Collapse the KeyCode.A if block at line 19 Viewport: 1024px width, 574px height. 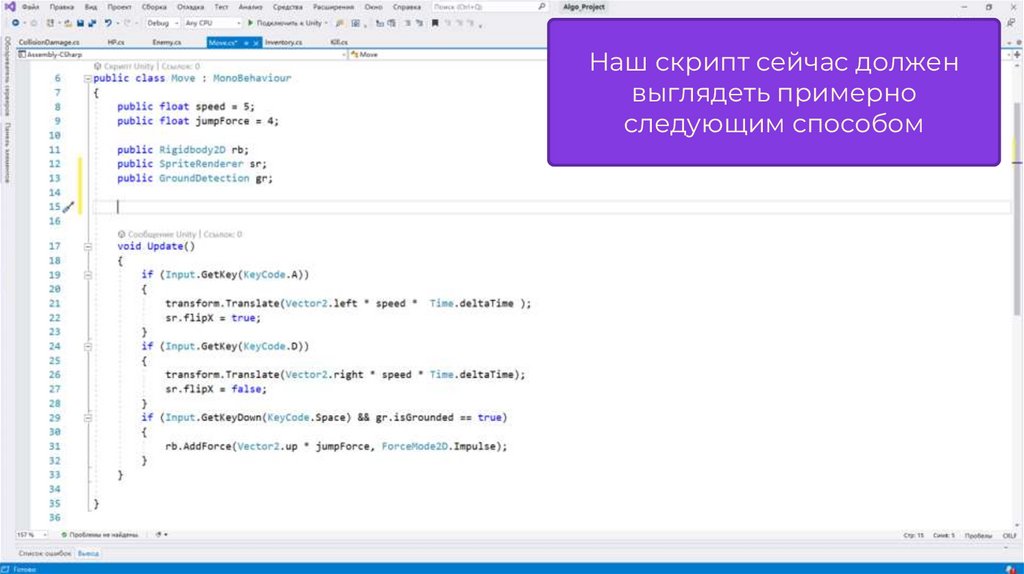(x=88, y=276)
